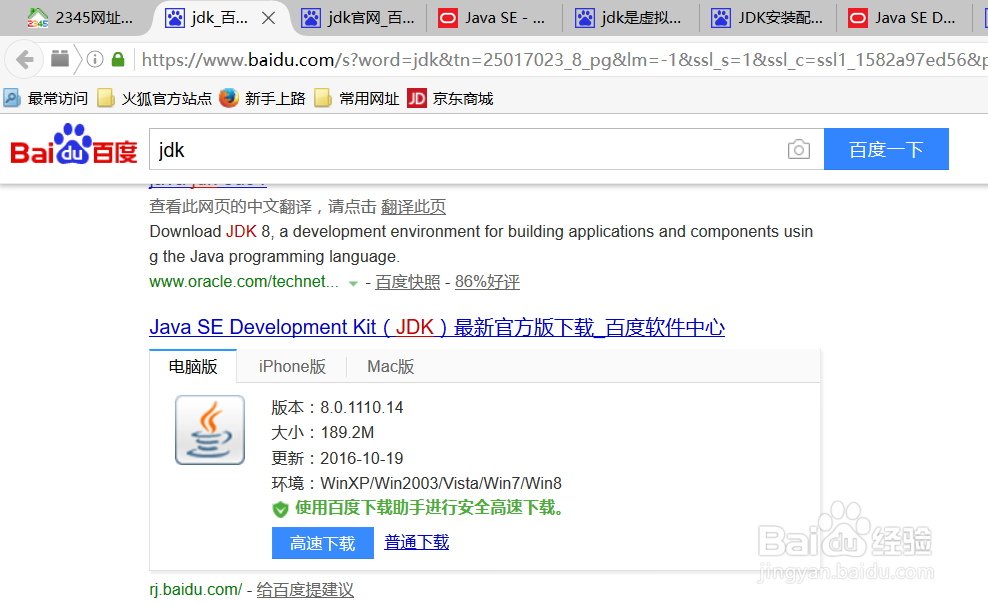Click the 更新：2016-10-19 text
988x606 pixels.
click(337, 458)
